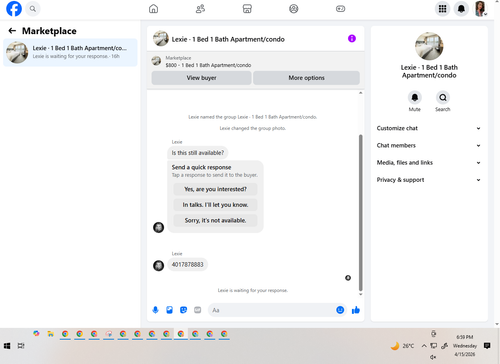The image size is (500, 364).
Task: Attach a photo file icon
Action: click(169, 310)
